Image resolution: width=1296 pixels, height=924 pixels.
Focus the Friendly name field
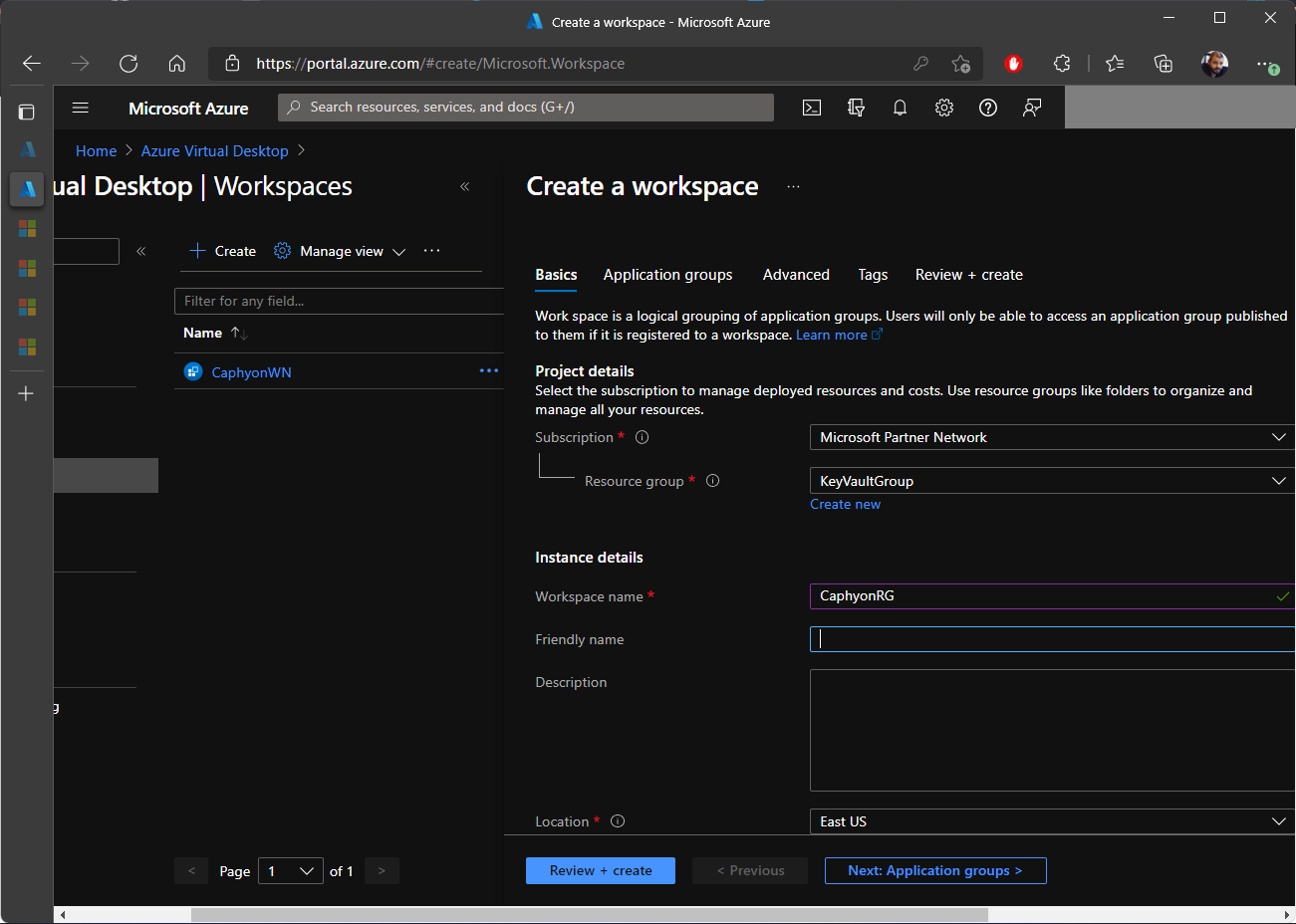click(x=1052, y=639)
